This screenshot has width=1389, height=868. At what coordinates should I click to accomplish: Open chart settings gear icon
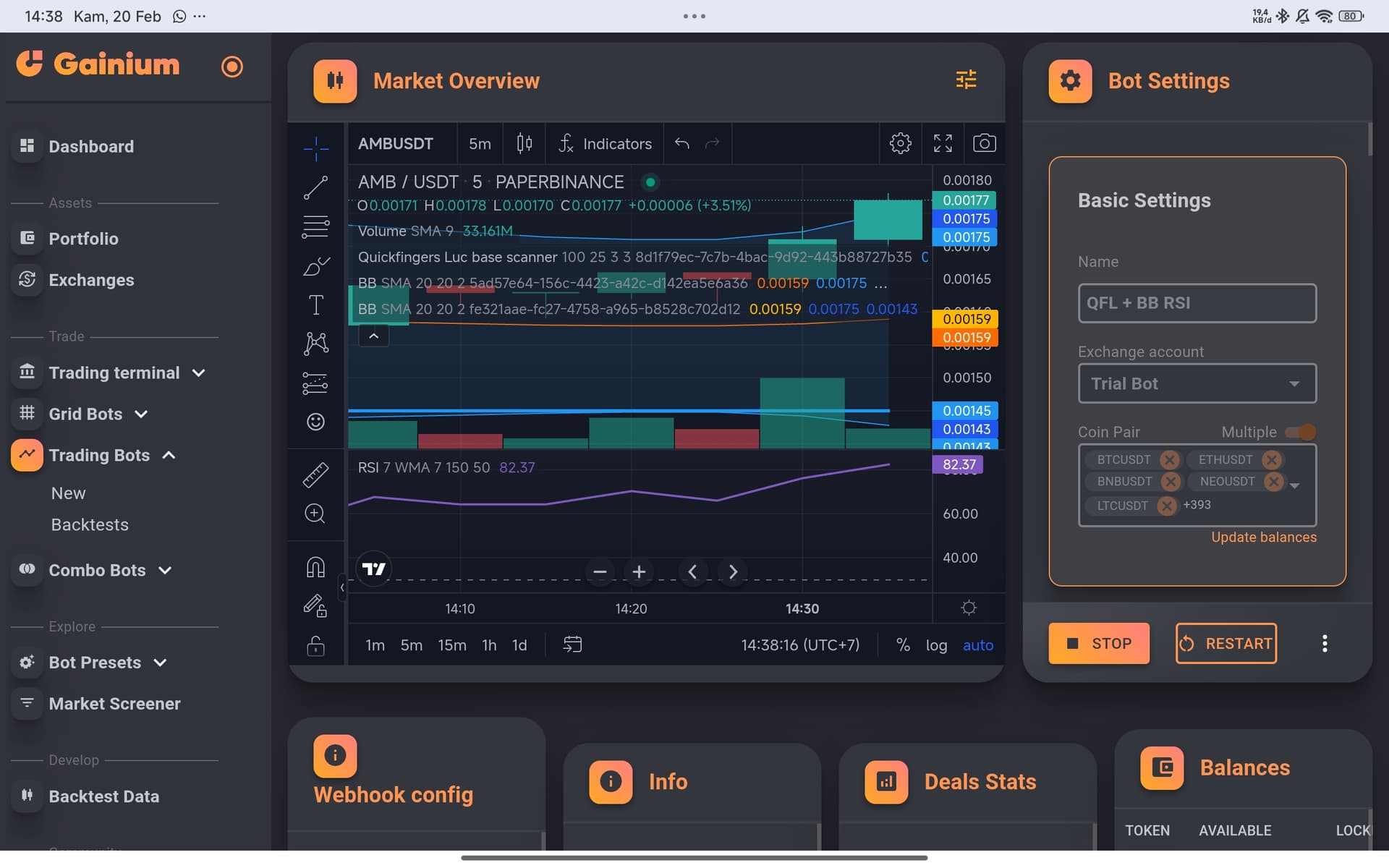tap(900, 143)
